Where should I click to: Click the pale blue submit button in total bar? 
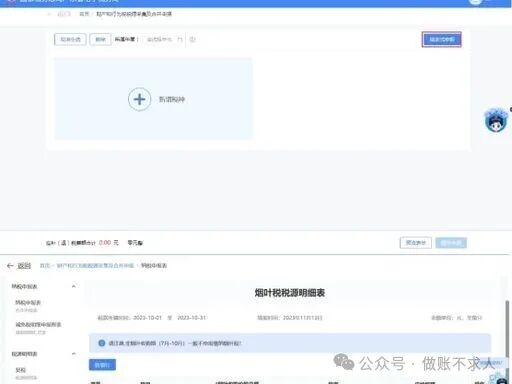(x=451, y=243)
